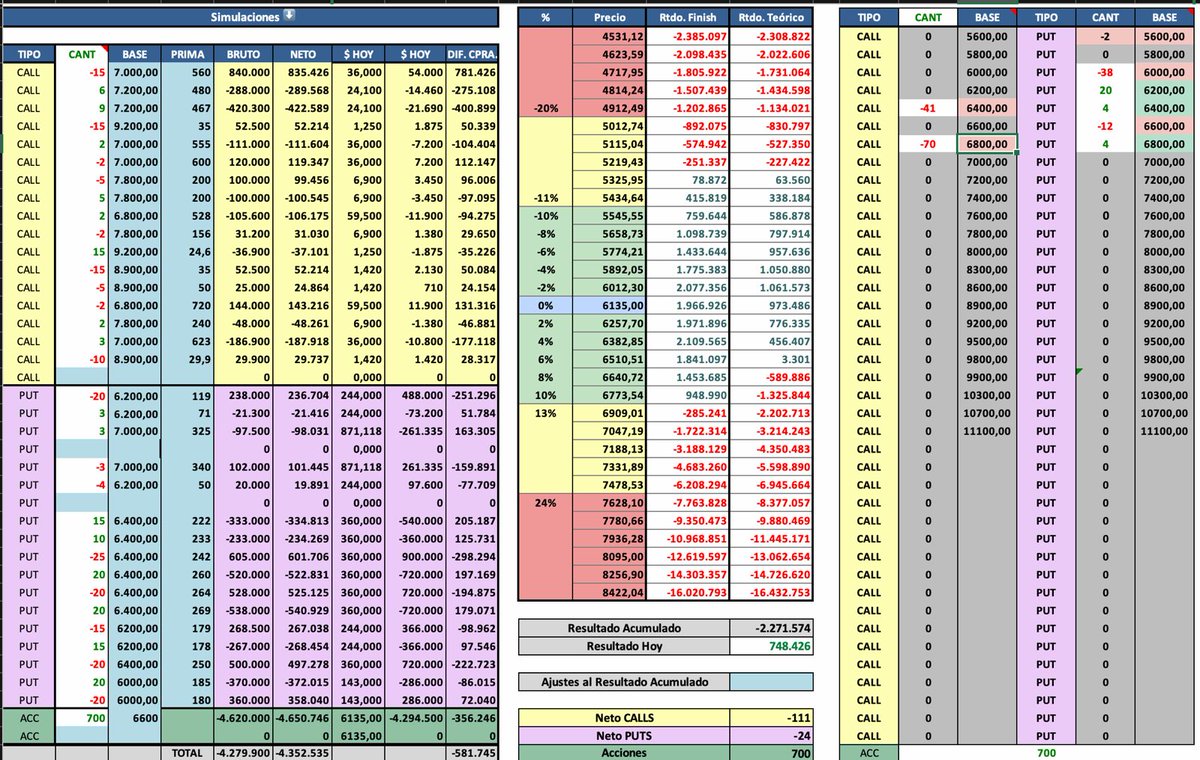This screenshot has height=760, width=1200.
Task: Click the Acciones label cell
Action: tap(624, 752)
